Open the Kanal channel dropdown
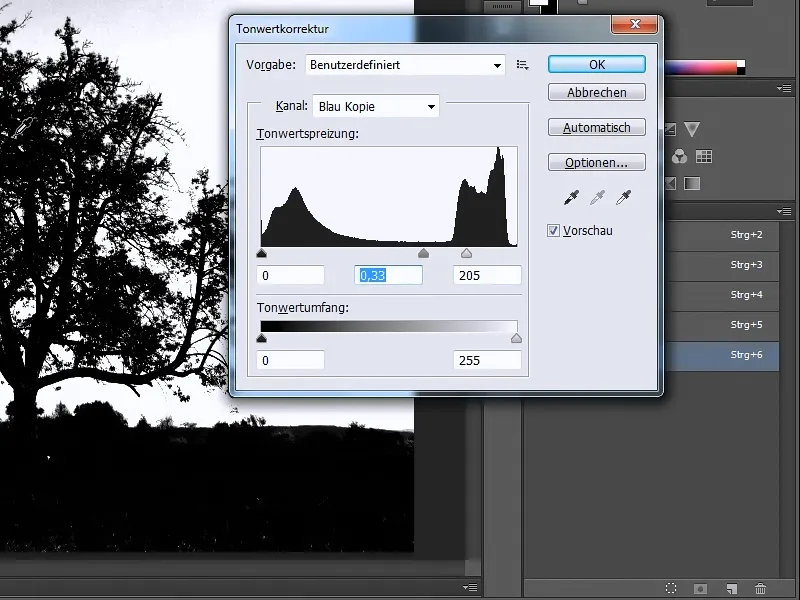 point(376,106)
